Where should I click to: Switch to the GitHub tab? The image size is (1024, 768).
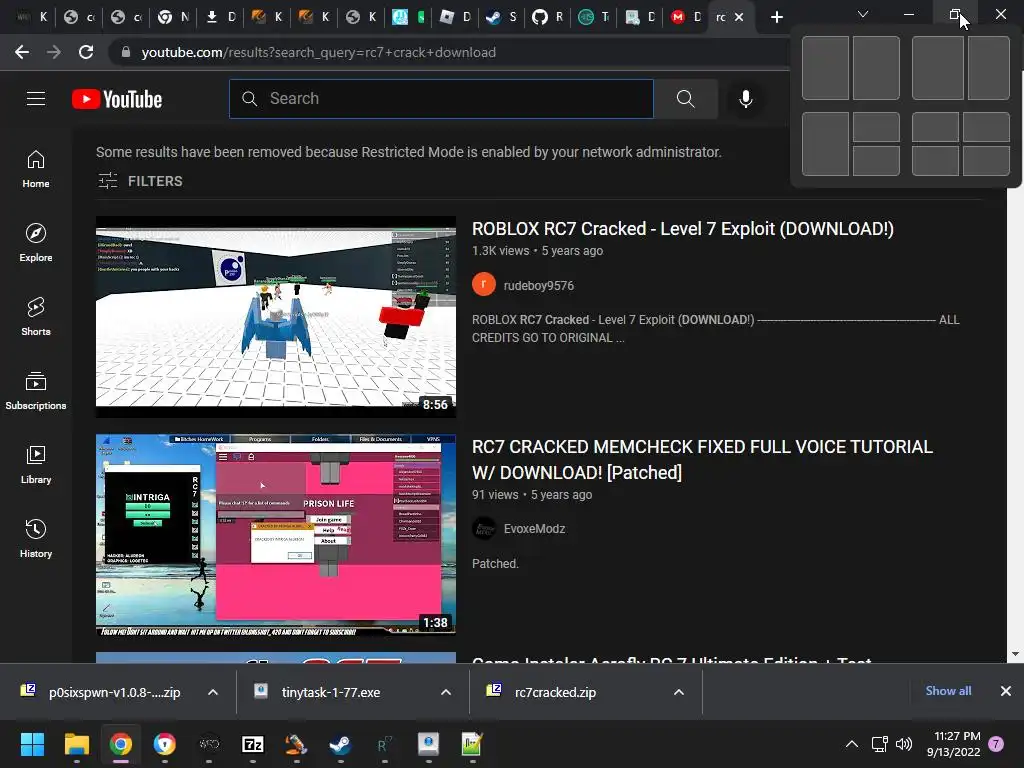pyautogui.click(x=547, y=17)
